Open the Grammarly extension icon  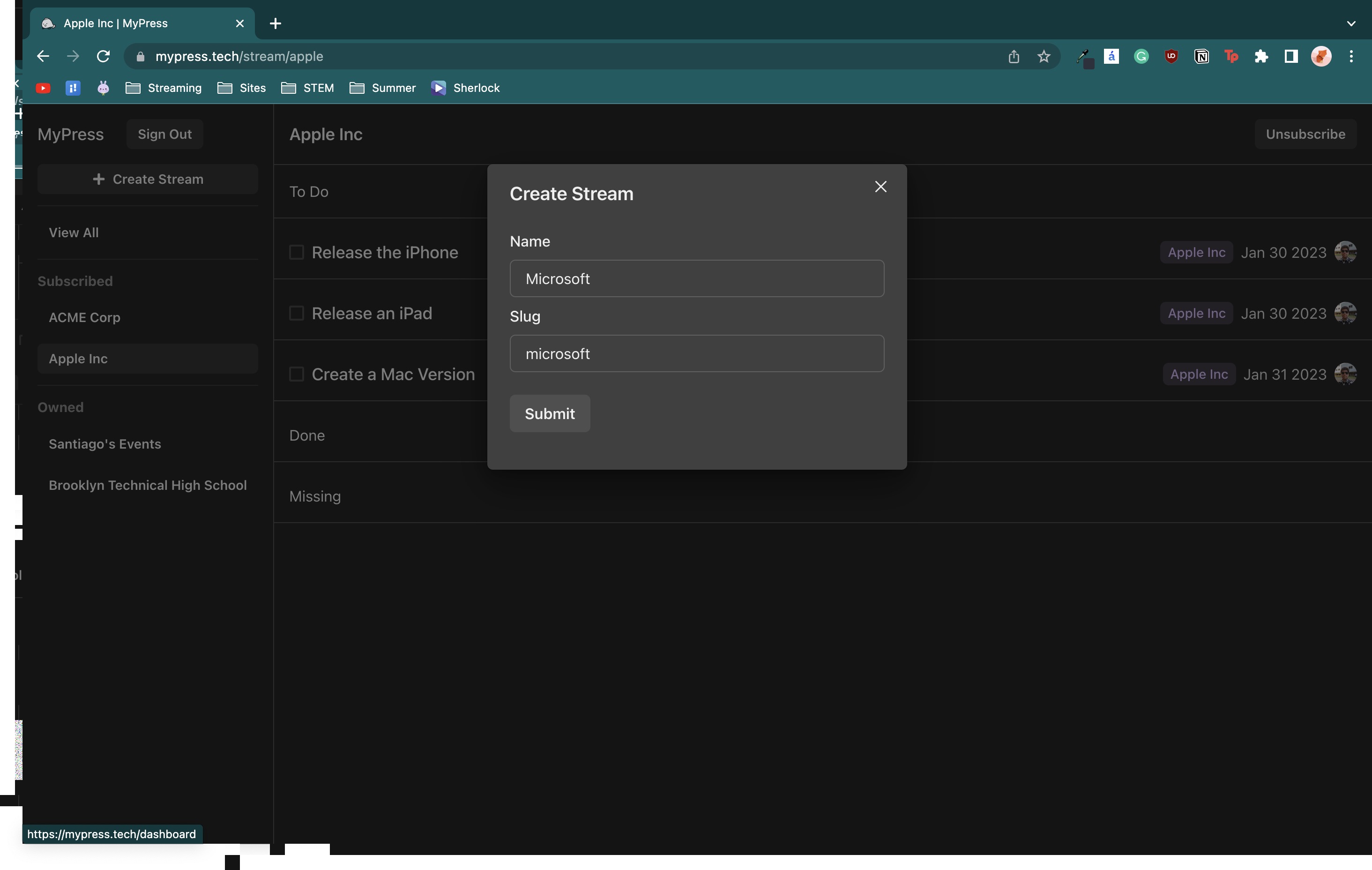click(1141, 56)
